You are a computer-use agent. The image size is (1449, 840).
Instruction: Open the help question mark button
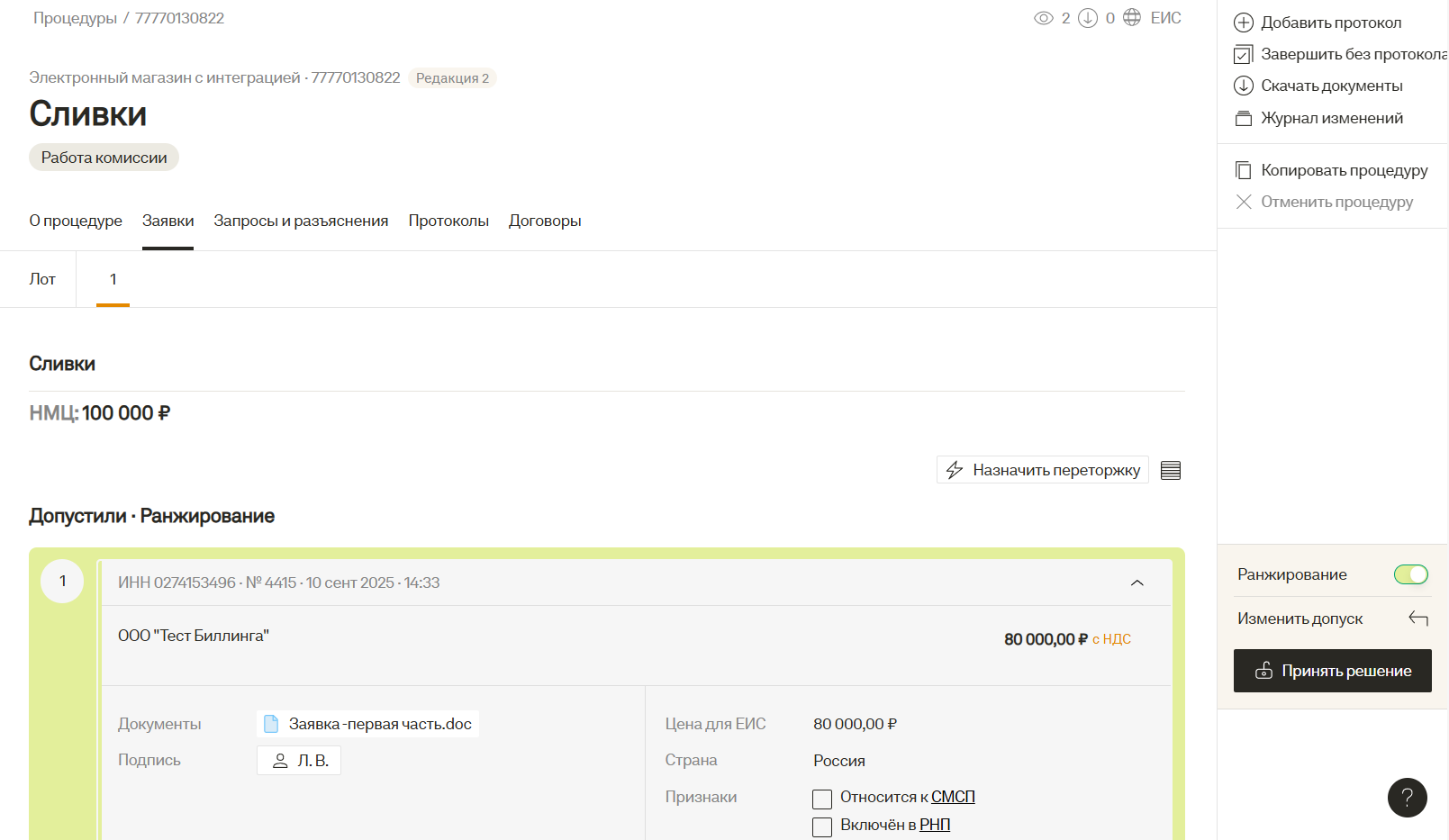pyautogui.click(x=1407, y=798)
